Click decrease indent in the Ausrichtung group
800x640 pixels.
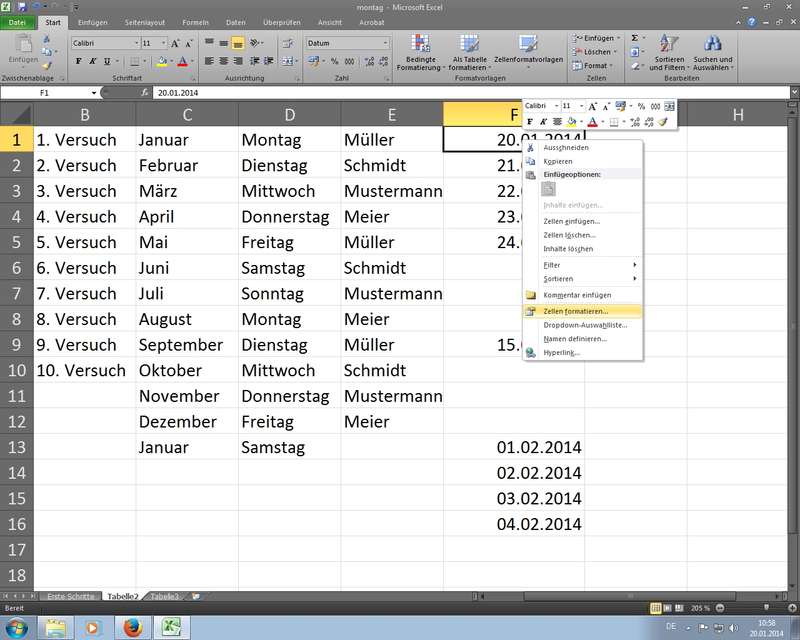(255, 61)
